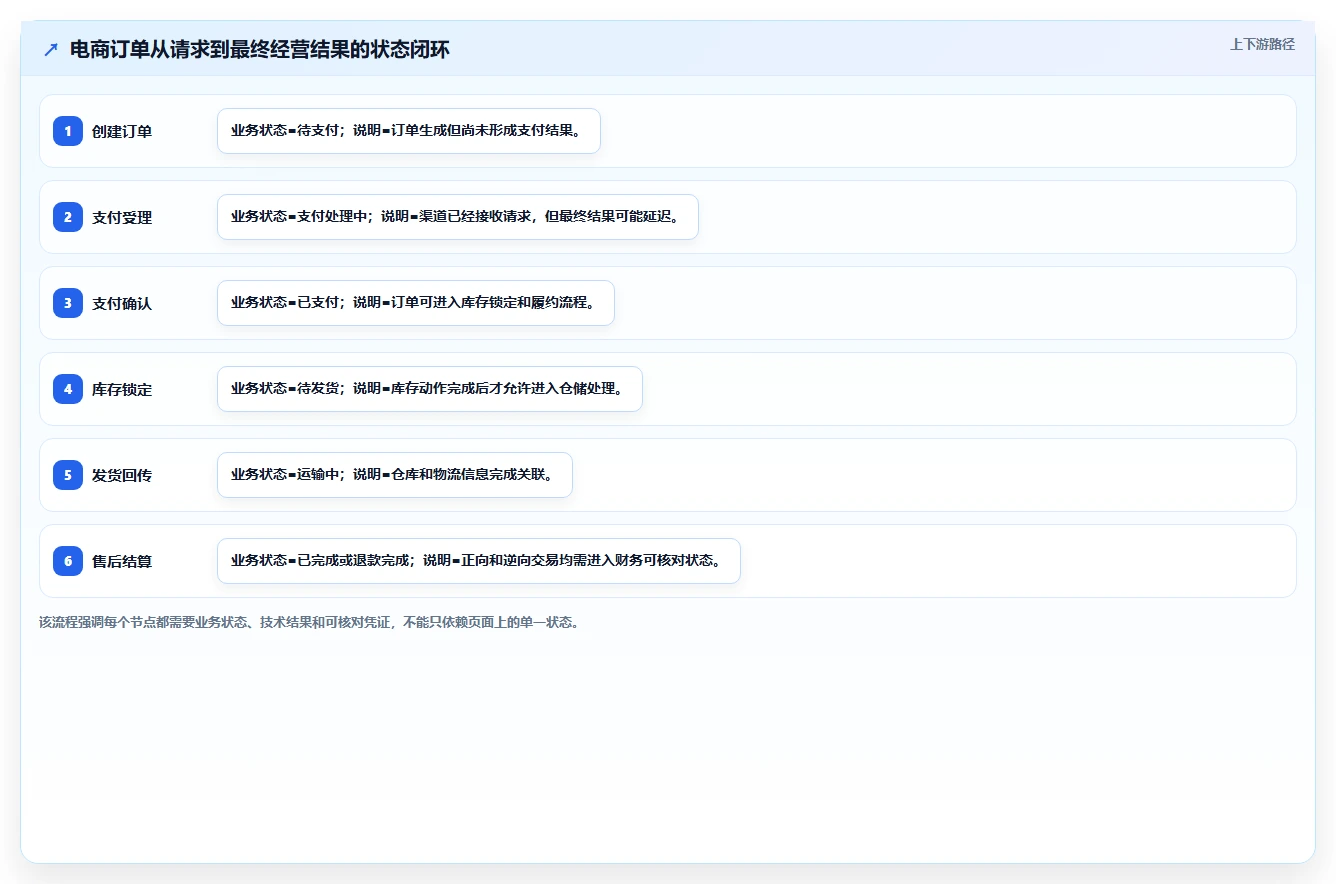Open the 运输中 status description box
The width and height of the screenshot is (1336, 884).
395,475
